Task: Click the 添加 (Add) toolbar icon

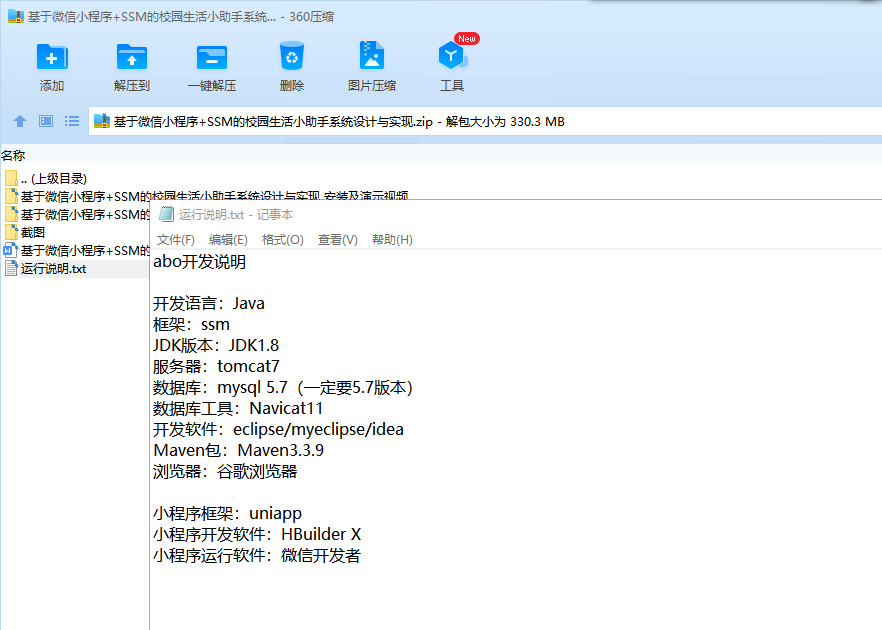Action: click(52, 57)
